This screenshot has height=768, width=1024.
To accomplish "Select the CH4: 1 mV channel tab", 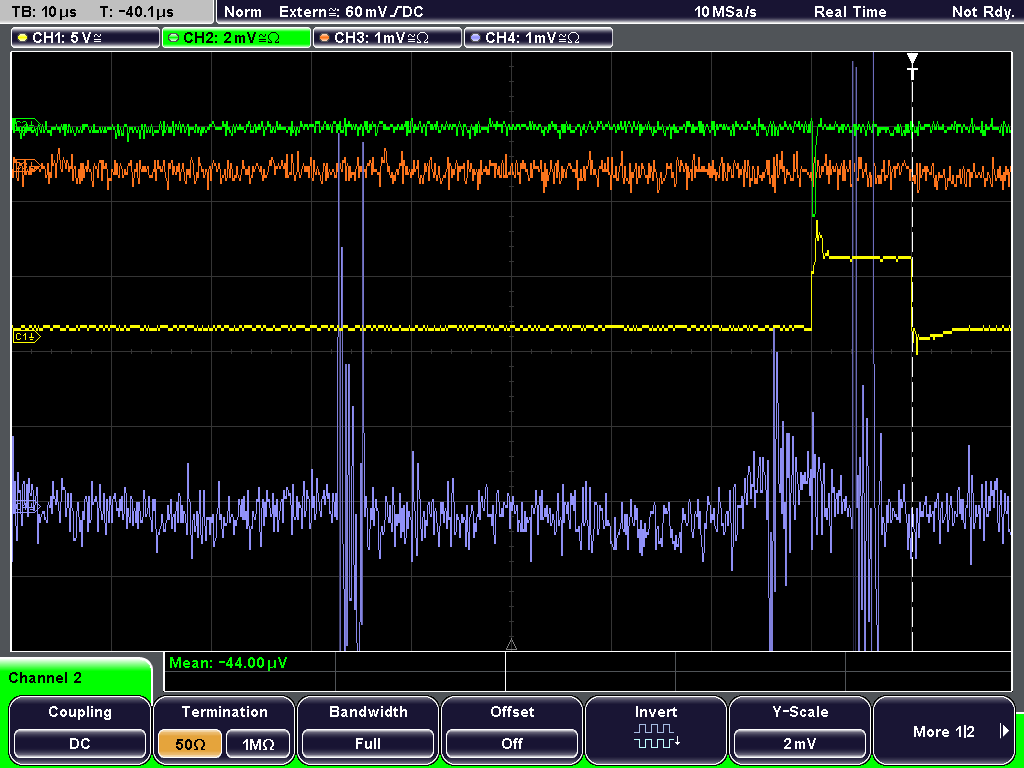I will pos(538,38).
